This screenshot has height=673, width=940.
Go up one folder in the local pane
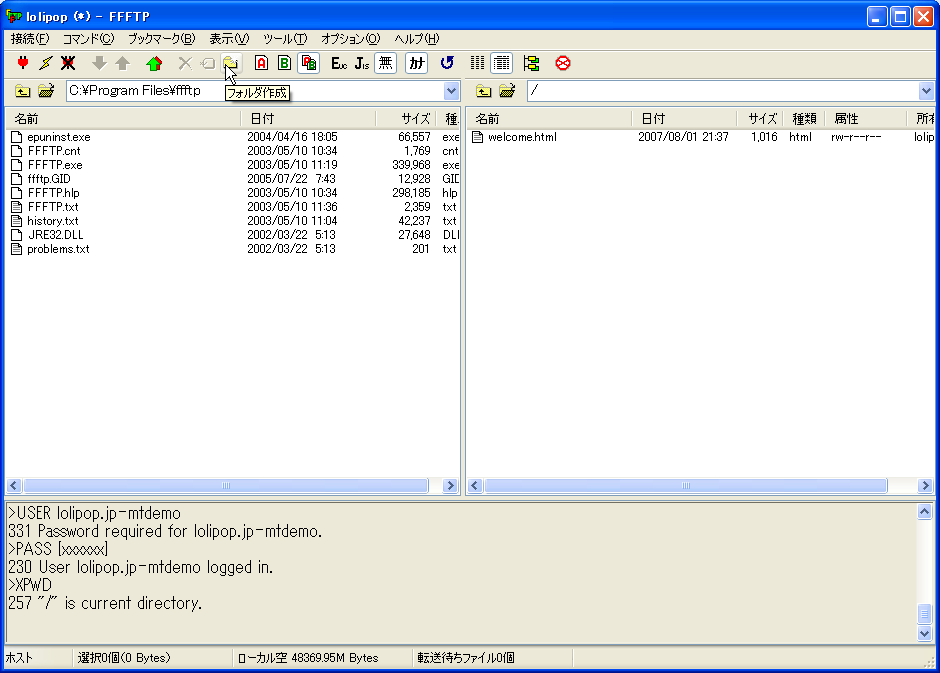pyautogui.click(x=23, y=91)
